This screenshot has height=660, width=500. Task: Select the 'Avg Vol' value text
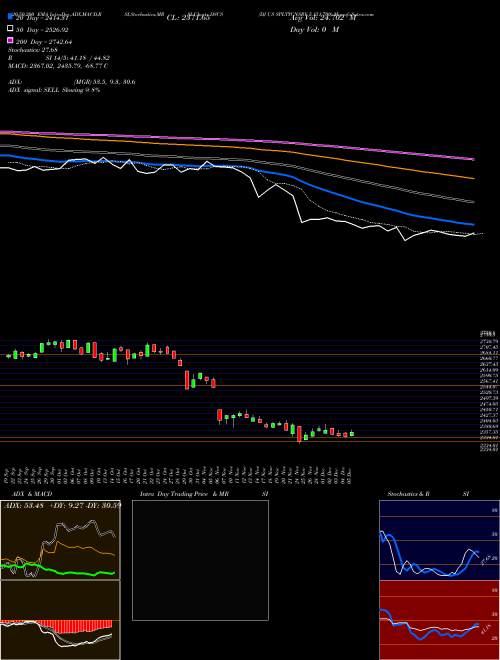coord(323,18)
